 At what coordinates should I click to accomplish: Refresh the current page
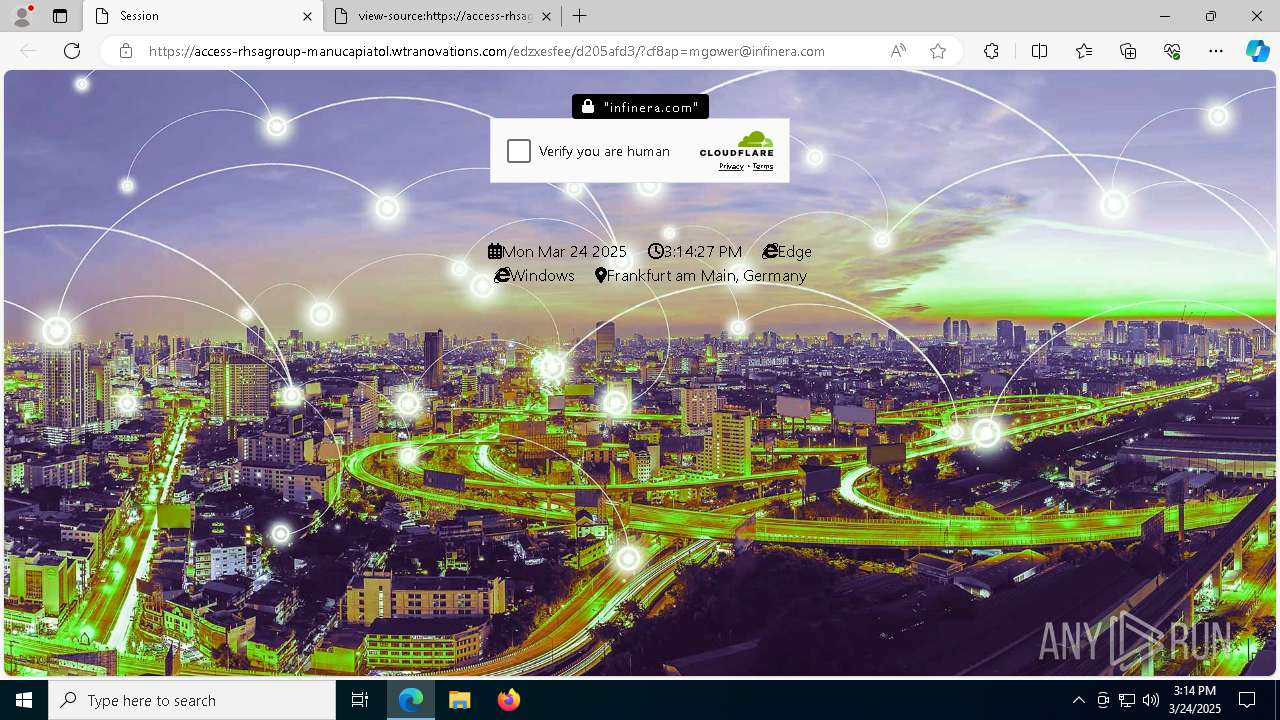point(72,51)
